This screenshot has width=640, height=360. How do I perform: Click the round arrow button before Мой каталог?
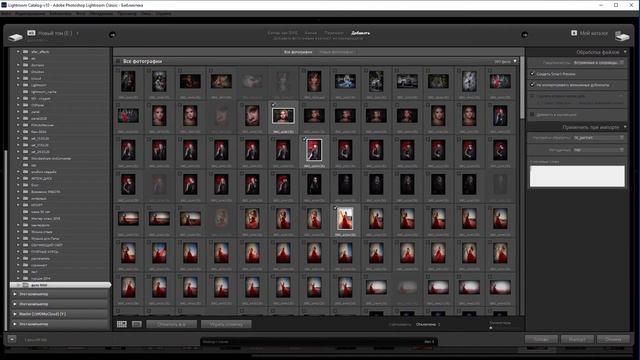point(524,35)
